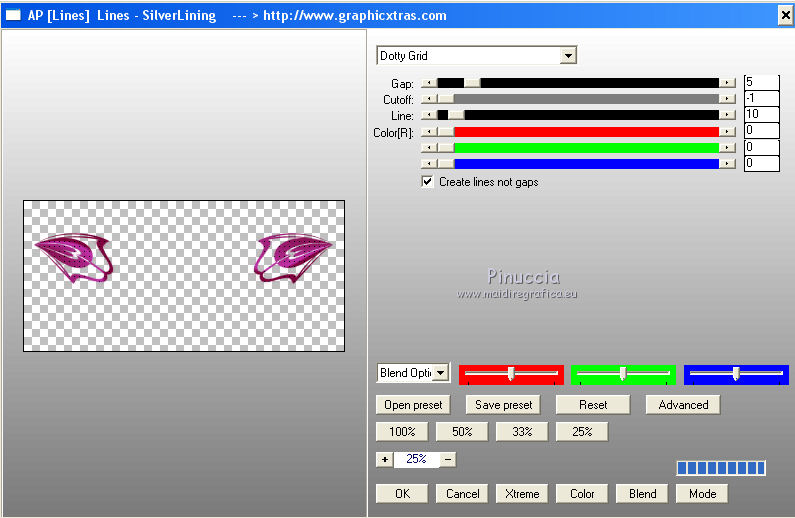Viewport: 795px width, 518px height.
Task: Expand the Blend Options dropdown
Action: click(x=441, y=373)
